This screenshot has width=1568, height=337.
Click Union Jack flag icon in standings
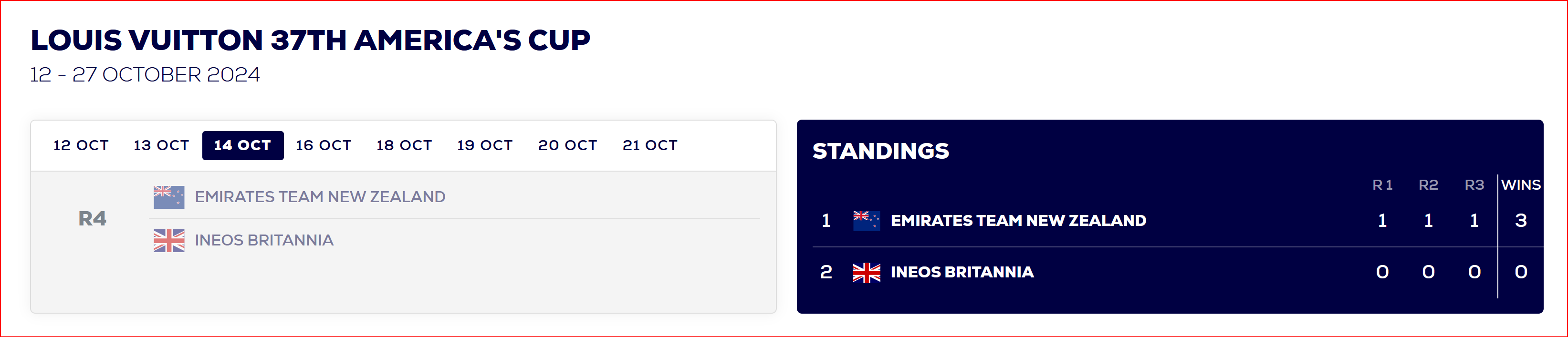click(867, 273)
